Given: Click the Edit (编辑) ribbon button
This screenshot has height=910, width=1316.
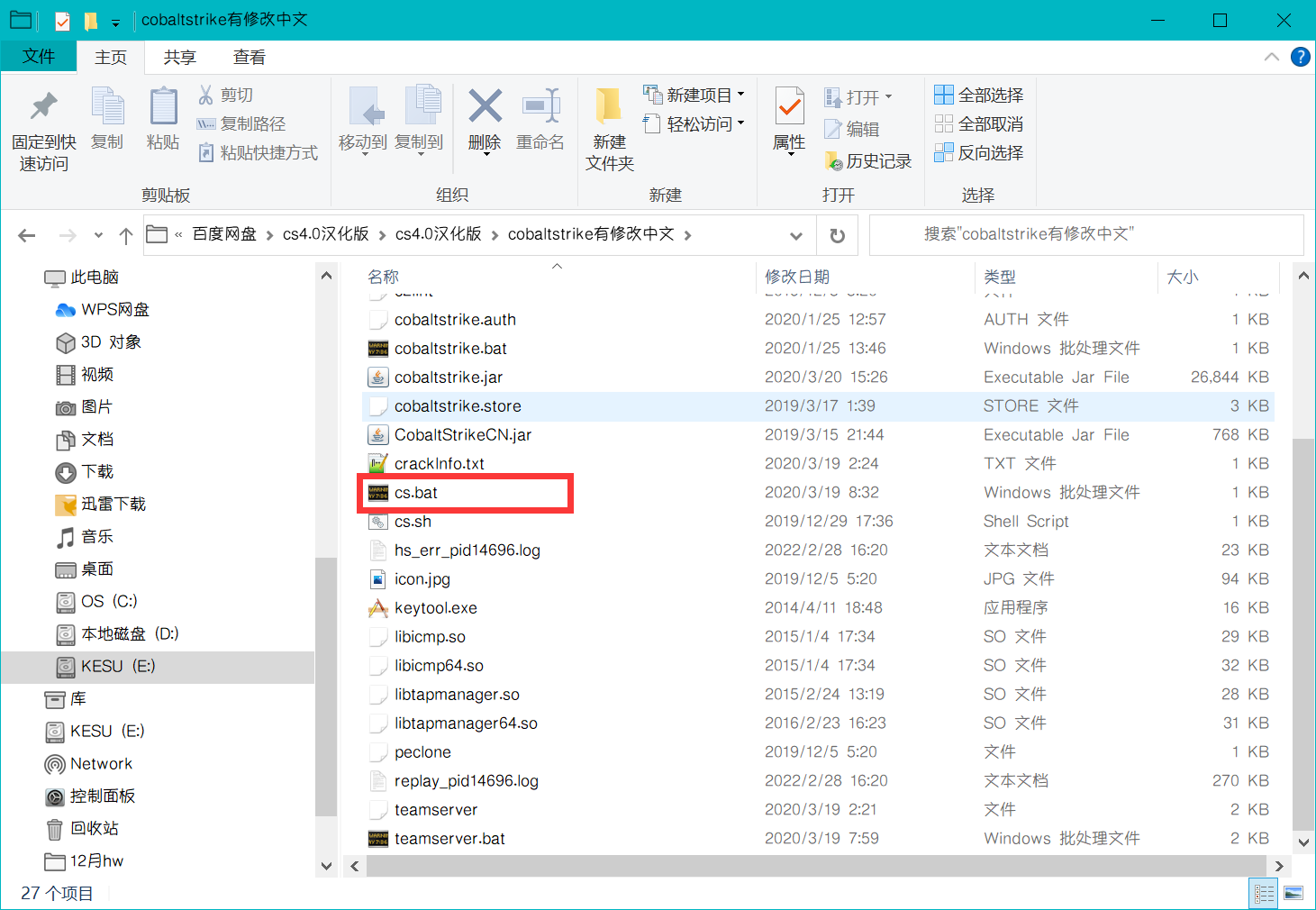Looking at the screenshot, I should [852, 129].
